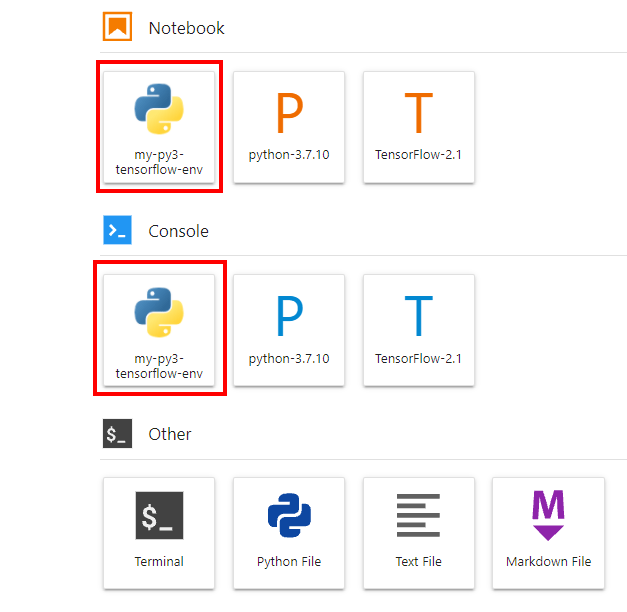This screenshot has height=612, width=627.
Task: Select the Console section heading
Action: 178,231
